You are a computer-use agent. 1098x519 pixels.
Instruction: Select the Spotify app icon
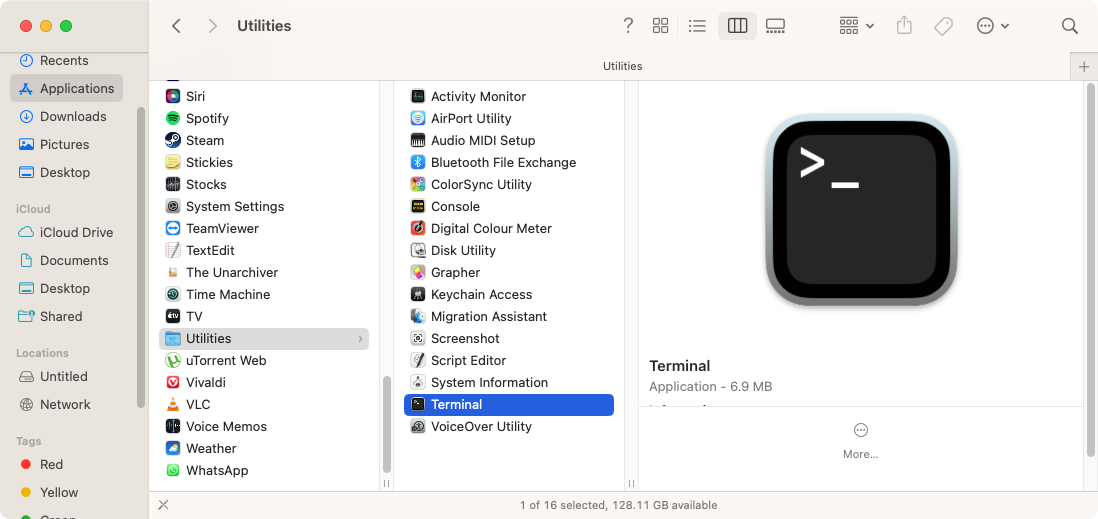pyautogui.click(x=173, y=118)
